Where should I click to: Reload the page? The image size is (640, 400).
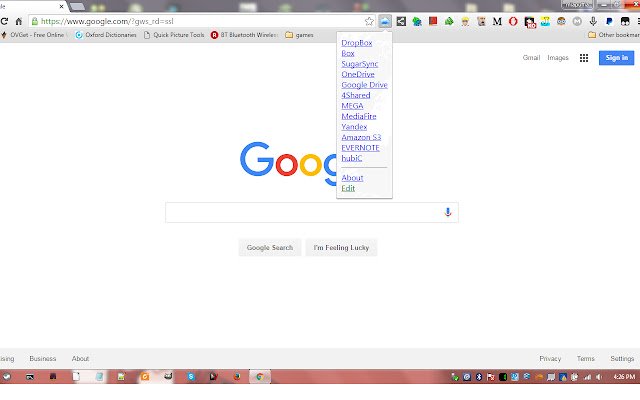pos(4,21)
